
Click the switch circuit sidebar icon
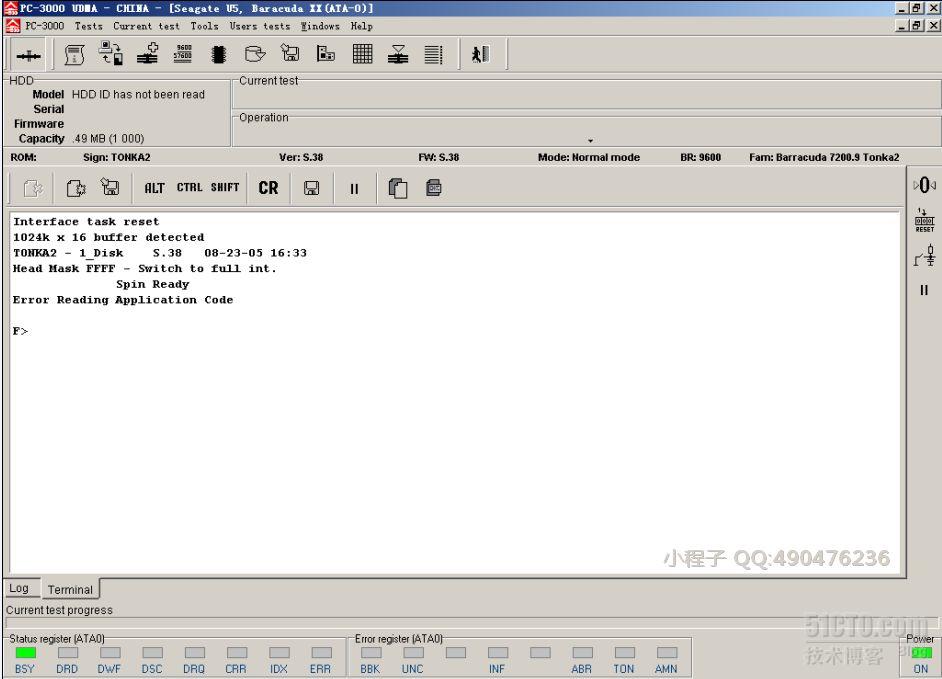pos(925,255)
